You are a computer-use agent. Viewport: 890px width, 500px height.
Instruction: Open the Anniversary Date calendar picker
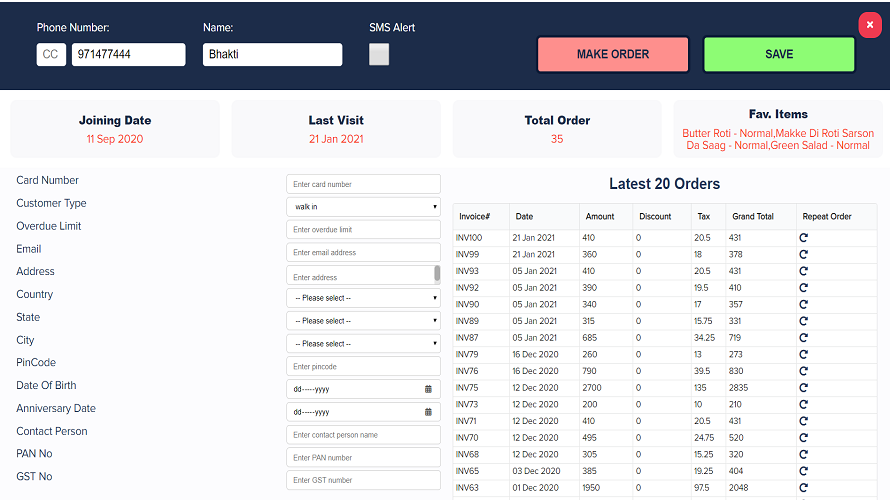(x=428, y=412)
